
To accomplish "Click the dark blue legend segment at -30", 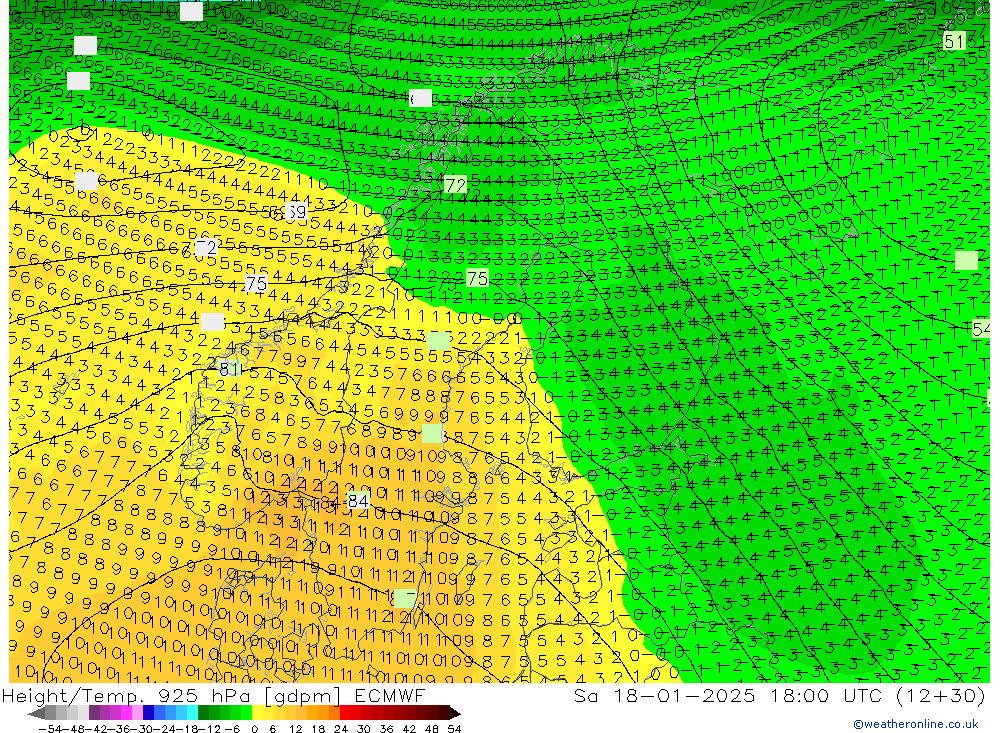I will (148, 713).
